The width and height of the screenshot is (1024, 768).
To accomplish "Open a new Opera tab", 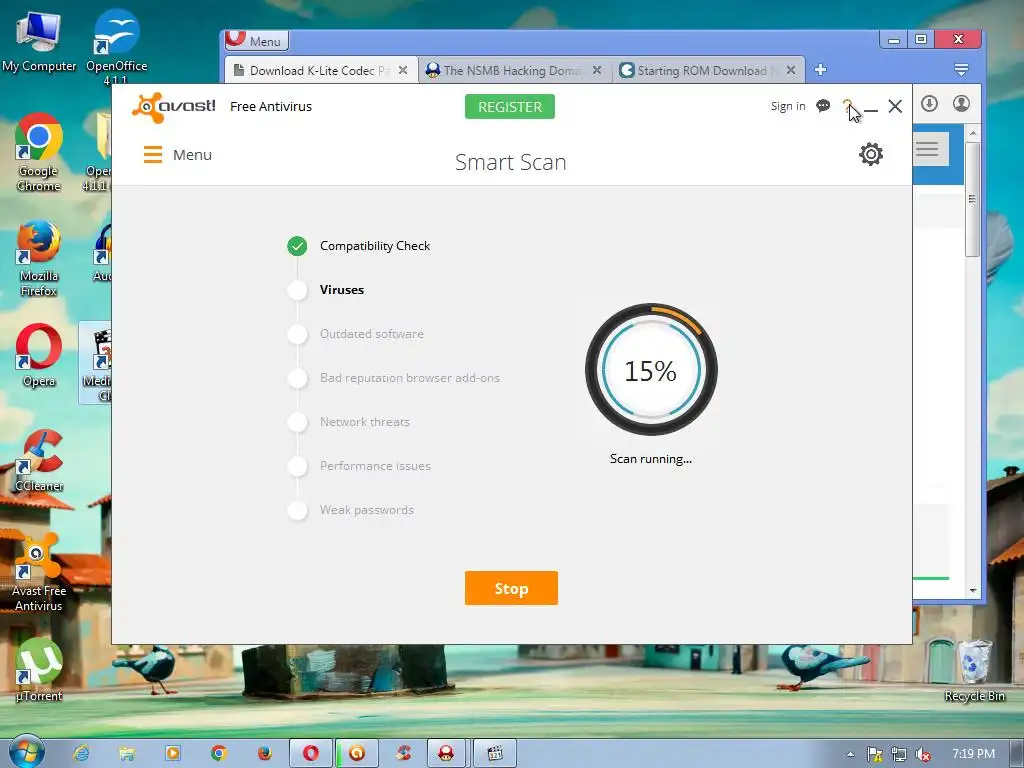I will [821, 70].
